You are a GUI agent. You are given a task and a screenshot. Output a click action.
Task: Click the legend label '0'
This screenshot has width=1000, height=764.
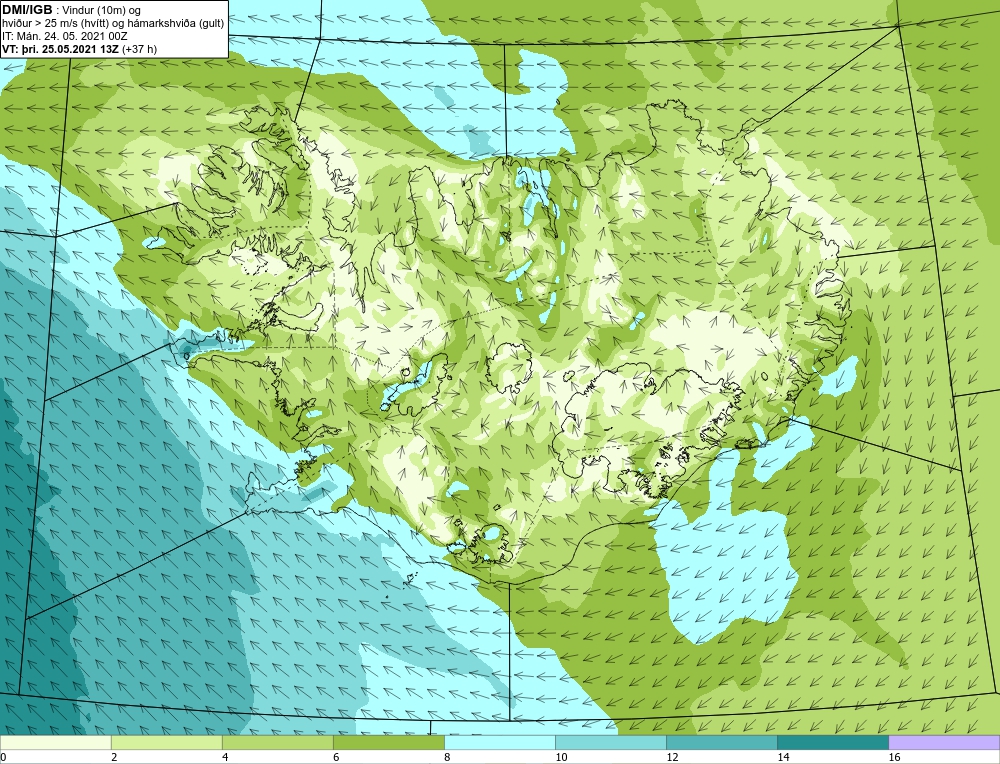3,757
